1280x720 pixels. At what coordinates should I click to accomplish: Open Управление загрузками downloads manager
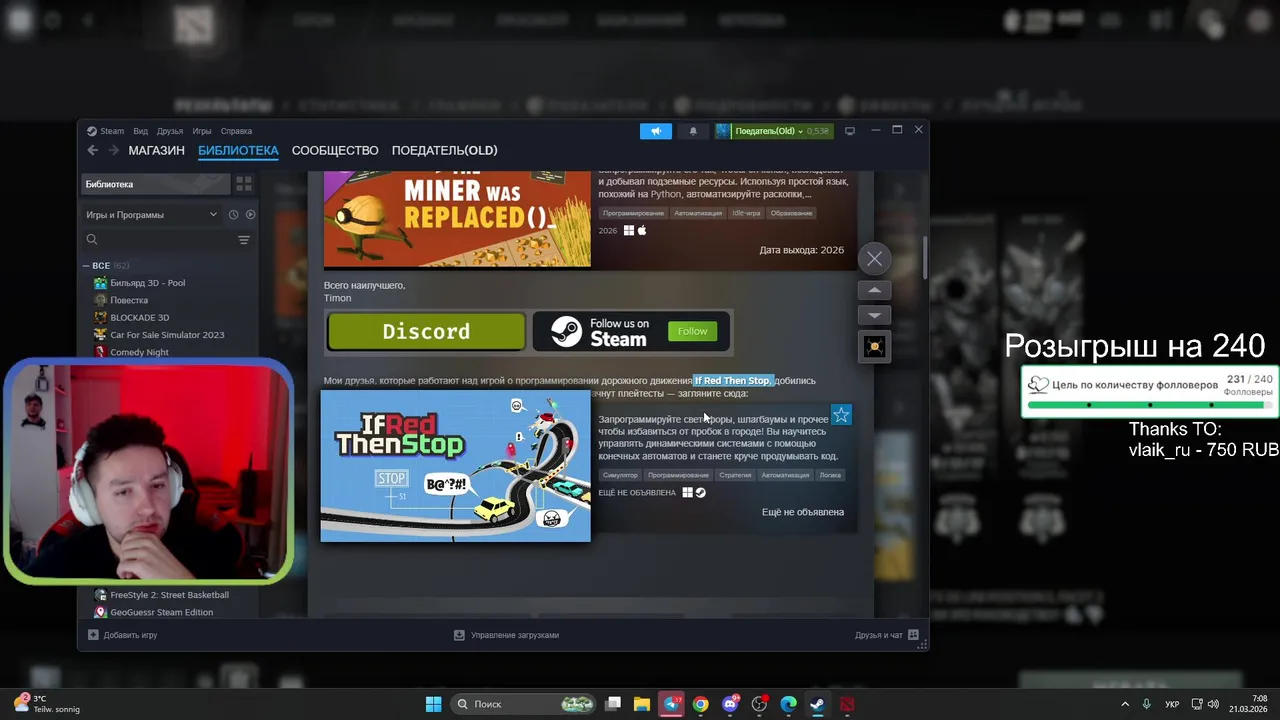click(506, 635)
